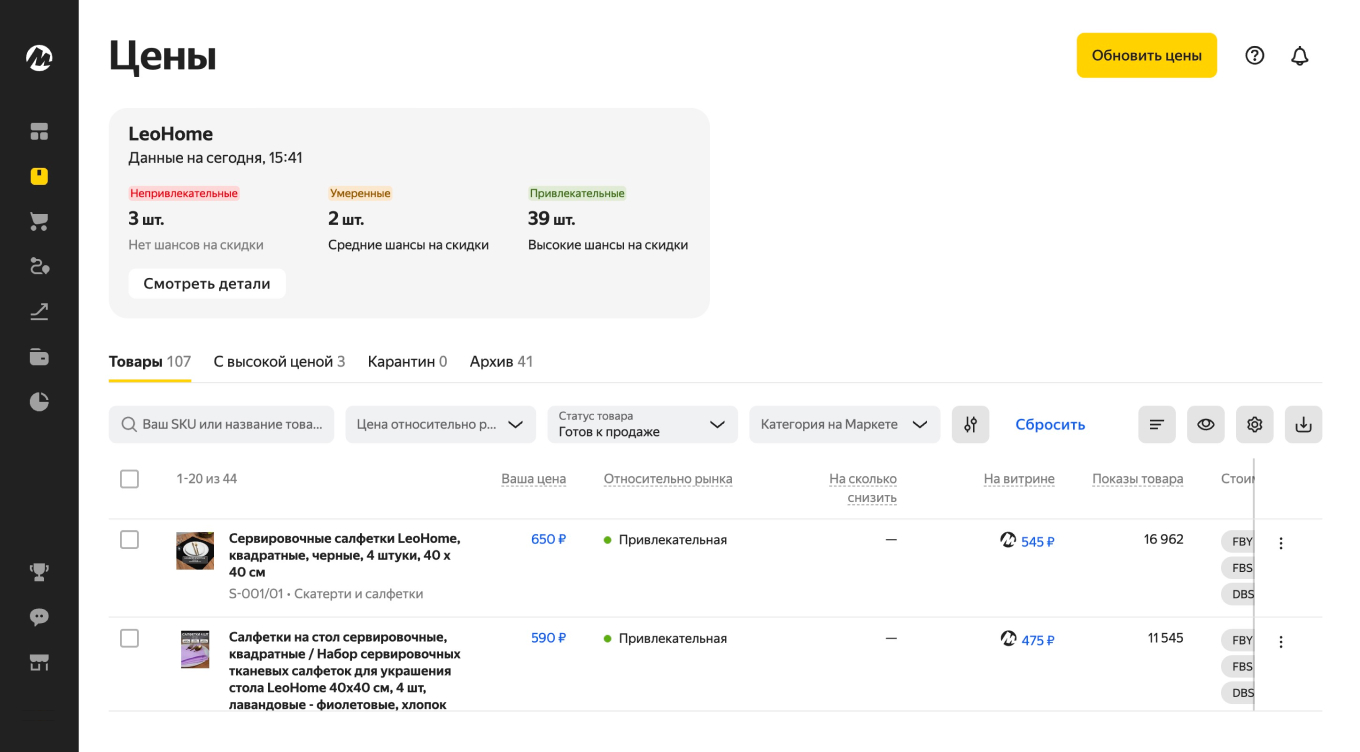Open the "Цена относительно р..." dropdown
The image size is (1360, 752).
440,424
